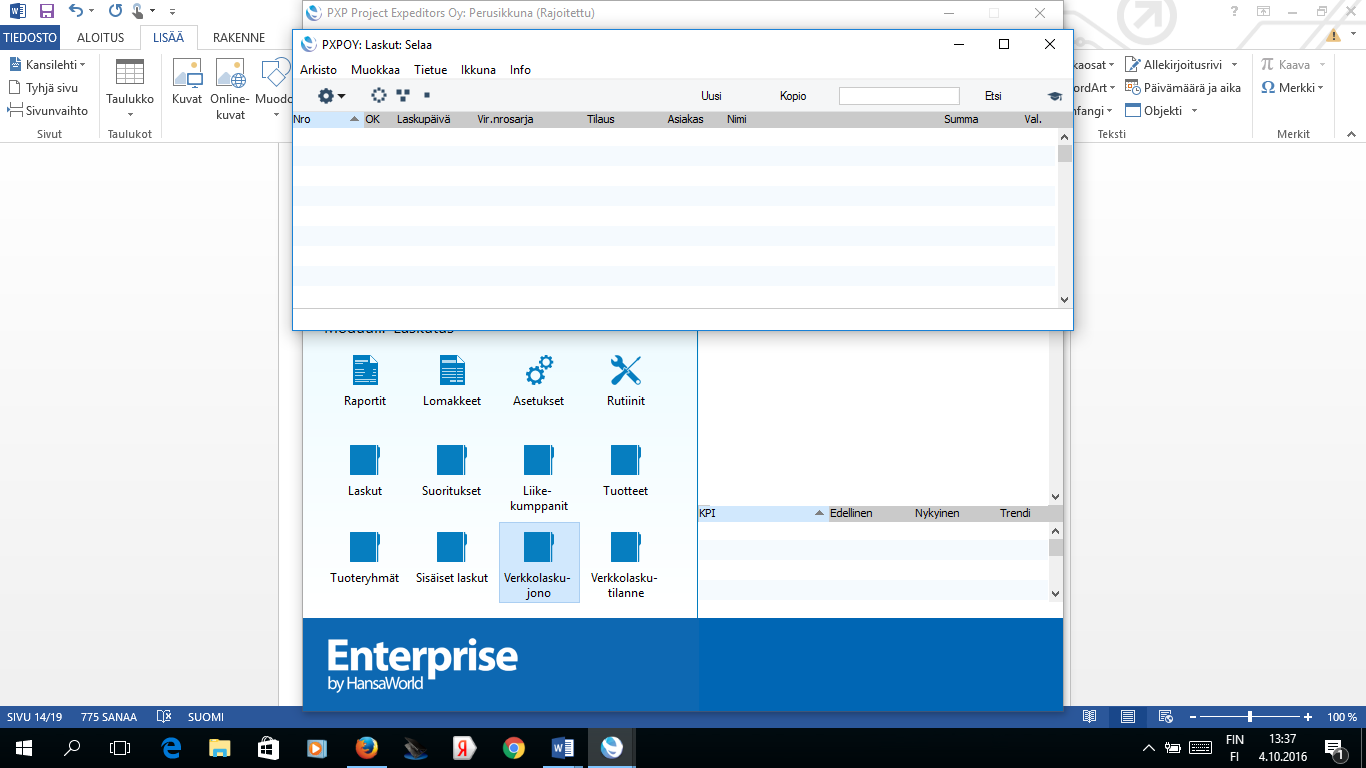This screenshot has height=768, width=1366.
Task: Open the Ikkuna menu
Action: click(478, 70)
